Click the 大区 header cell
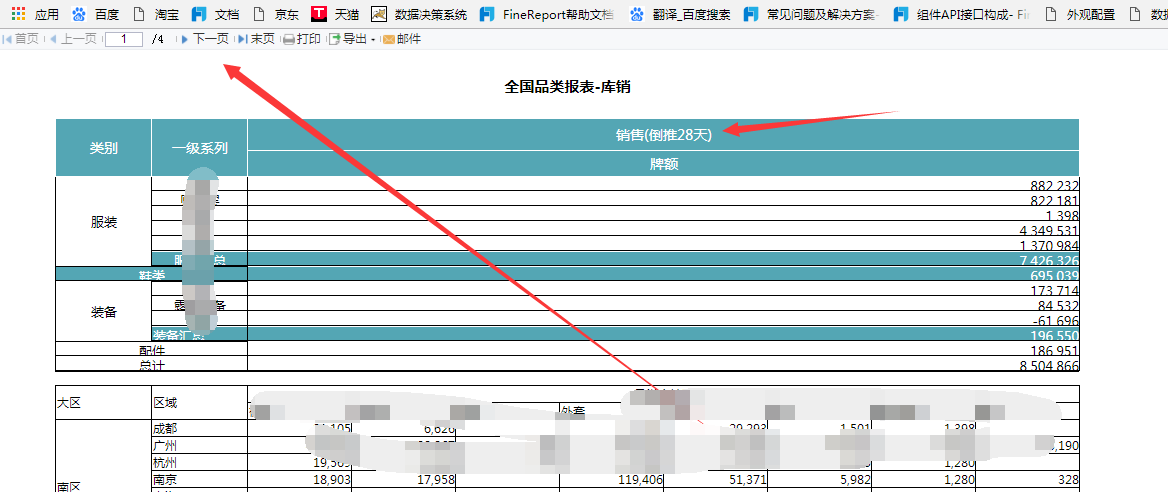The image size is (1168, 492). tap(104, 403)
